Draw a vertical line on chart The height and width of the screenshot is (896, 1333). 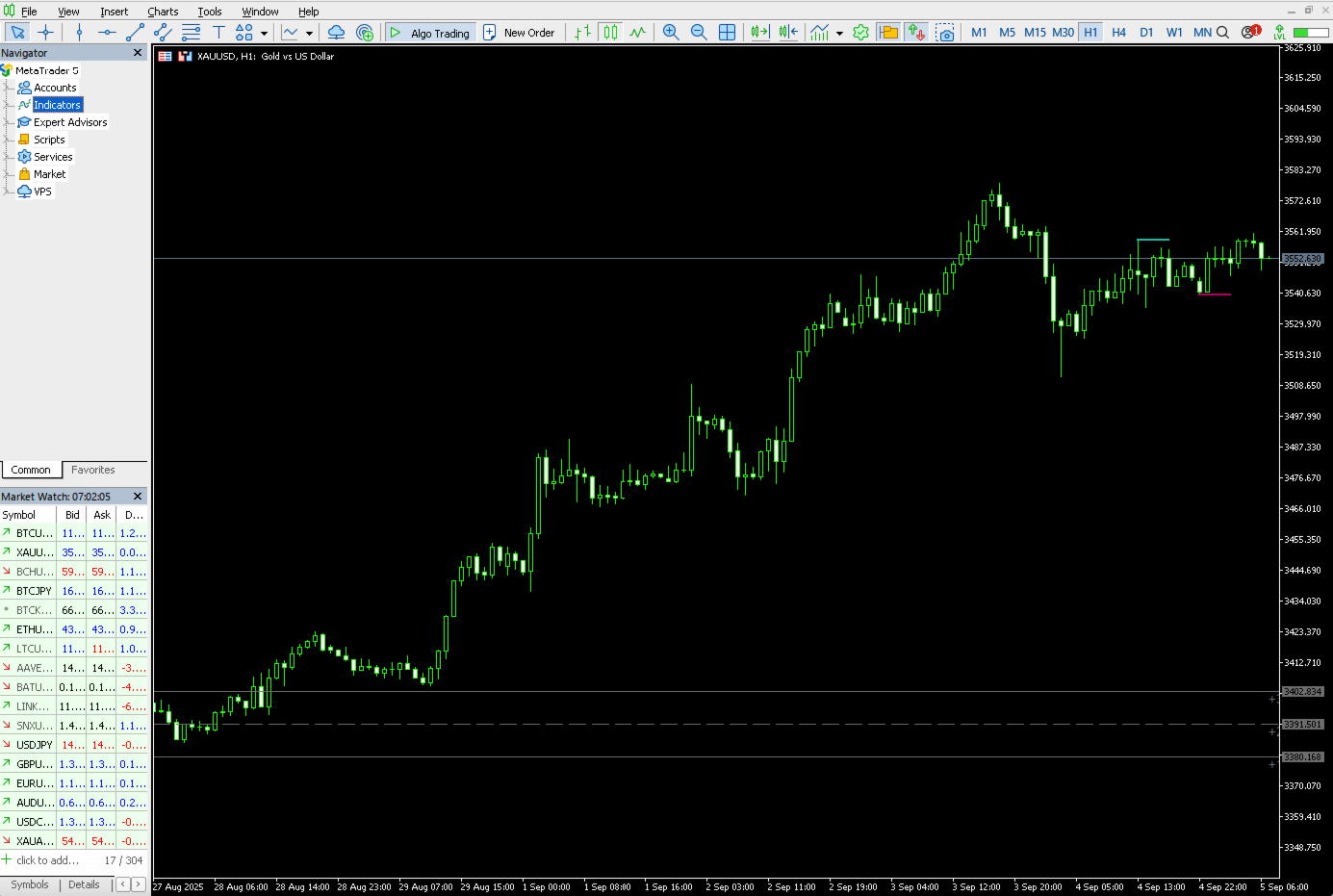[x=79, y=32]
